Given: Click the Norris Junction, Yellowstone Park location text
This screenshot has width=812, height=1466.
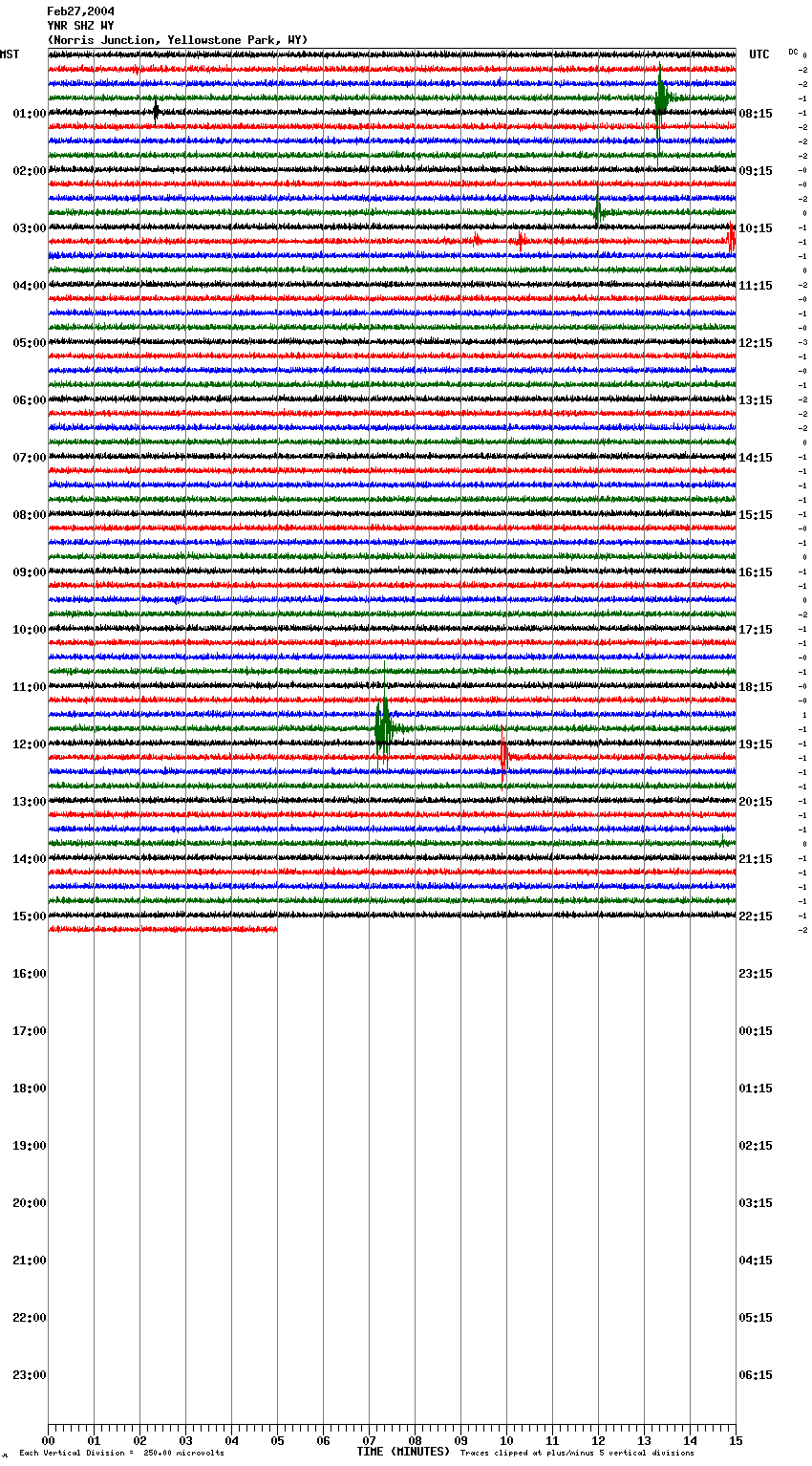Looking at the screenshot, I should point(178,40).
